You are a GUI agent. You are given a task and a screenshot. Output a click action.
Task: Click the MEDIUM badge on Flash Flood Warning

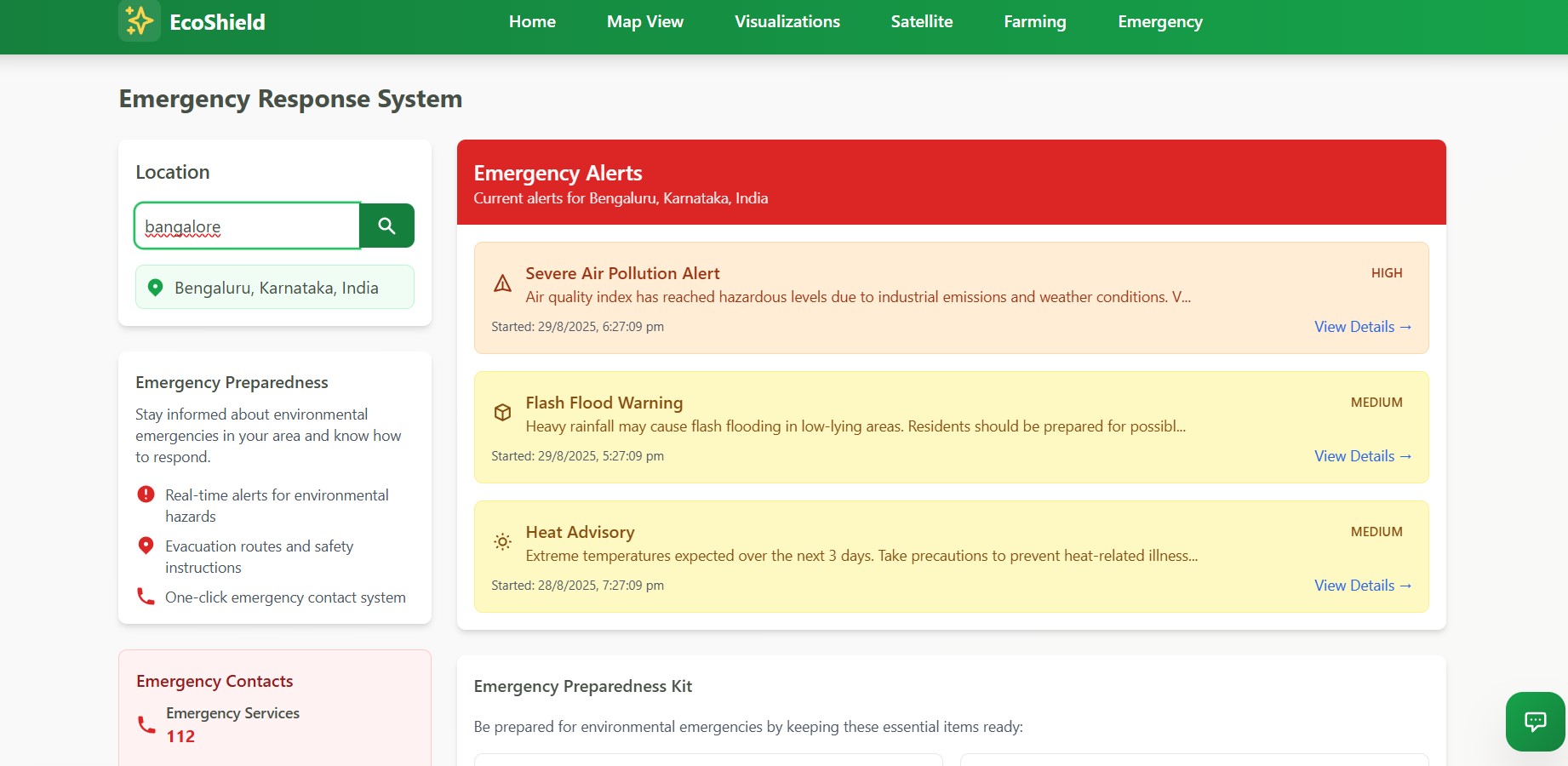click(x=1376, y=403)
